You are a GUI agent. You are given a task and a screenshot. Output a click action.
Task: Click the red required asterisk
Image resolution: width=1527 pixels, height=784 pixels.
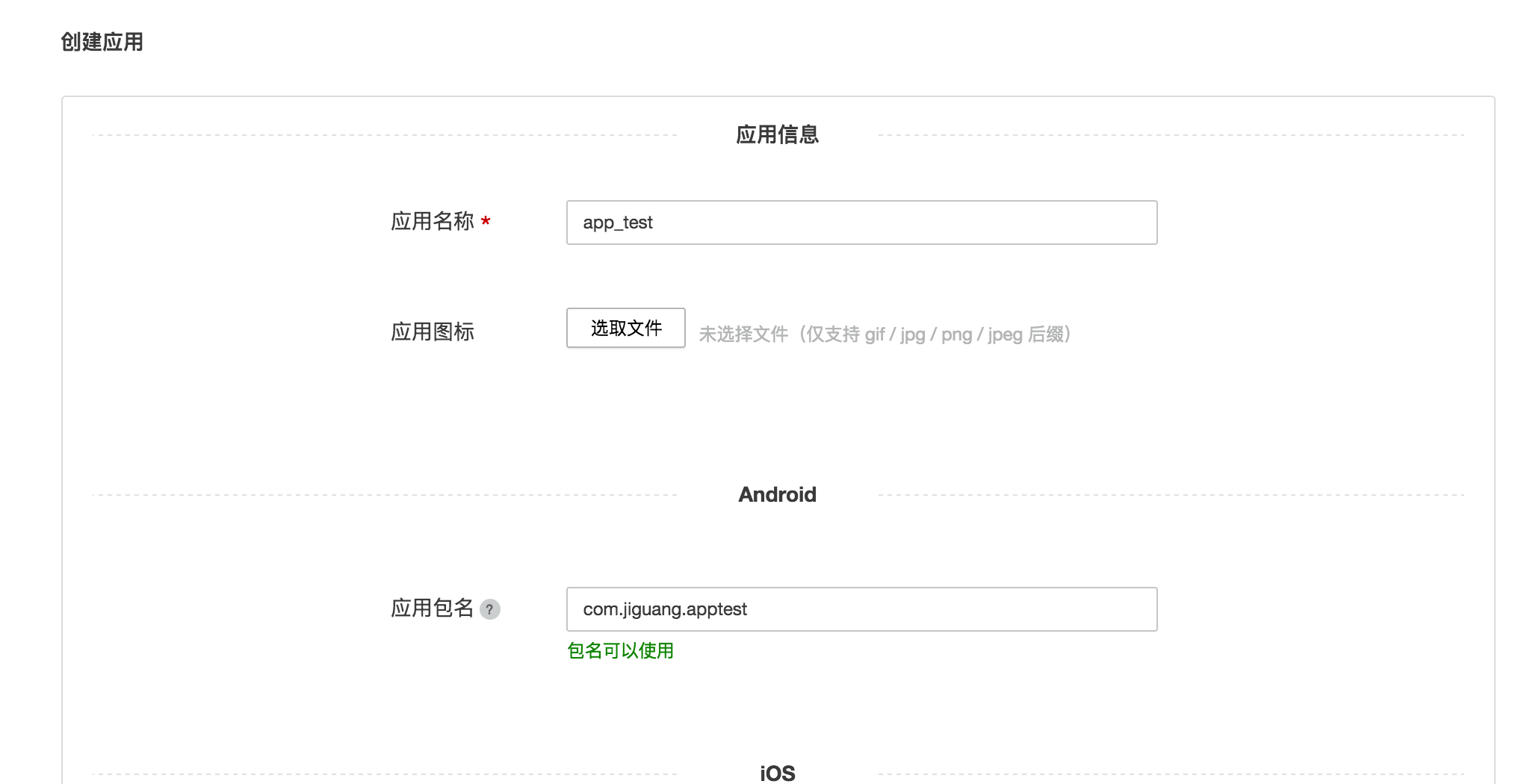tap(486, 222)
